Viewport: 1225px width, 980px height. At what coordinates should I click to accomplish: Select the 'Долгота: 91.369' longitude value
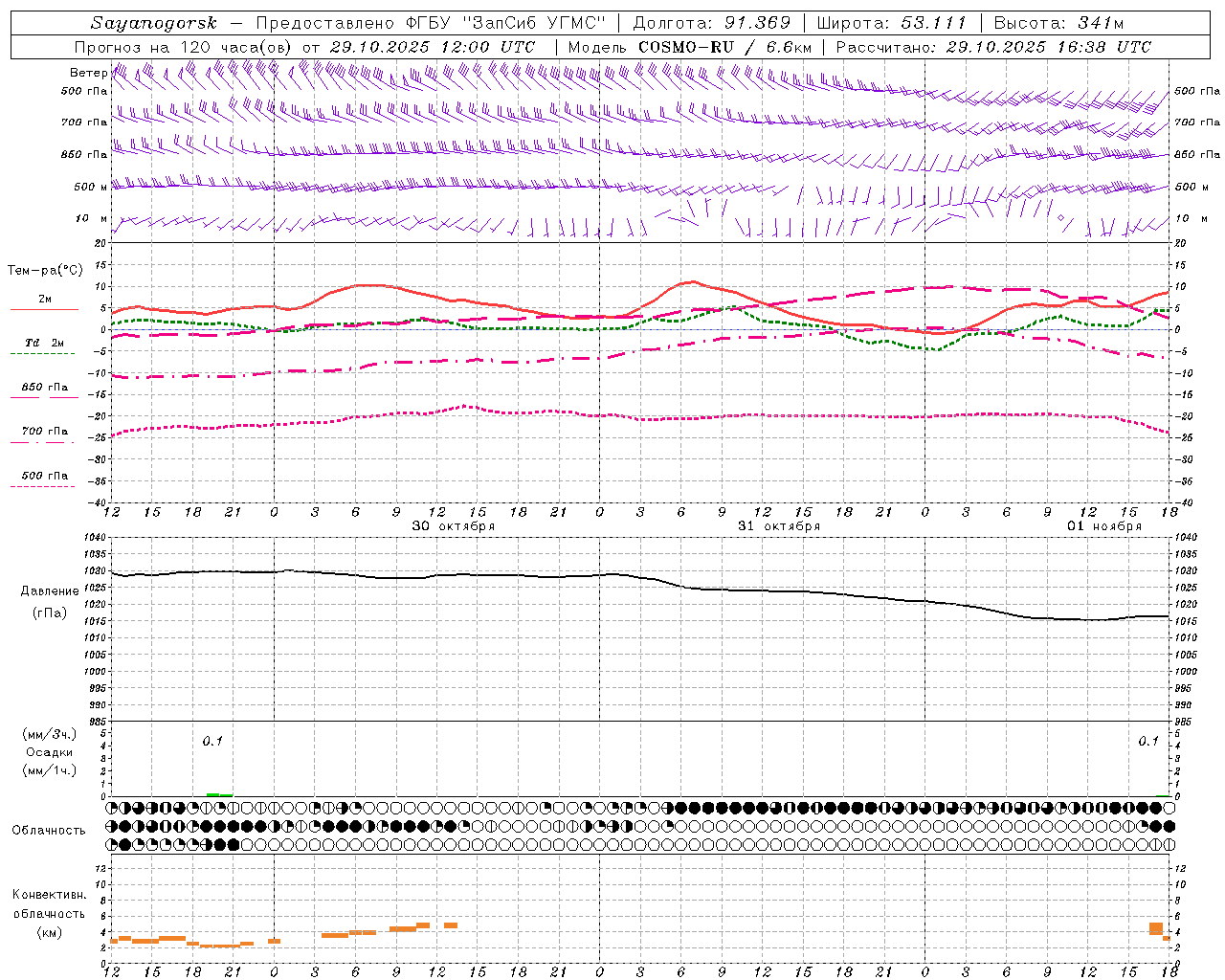(712, 23)
